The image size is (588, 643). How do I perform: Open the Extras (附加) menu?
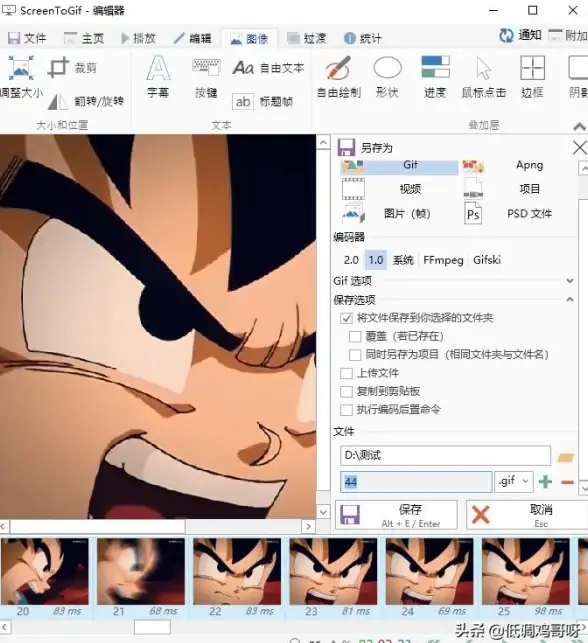coord(568,36)
